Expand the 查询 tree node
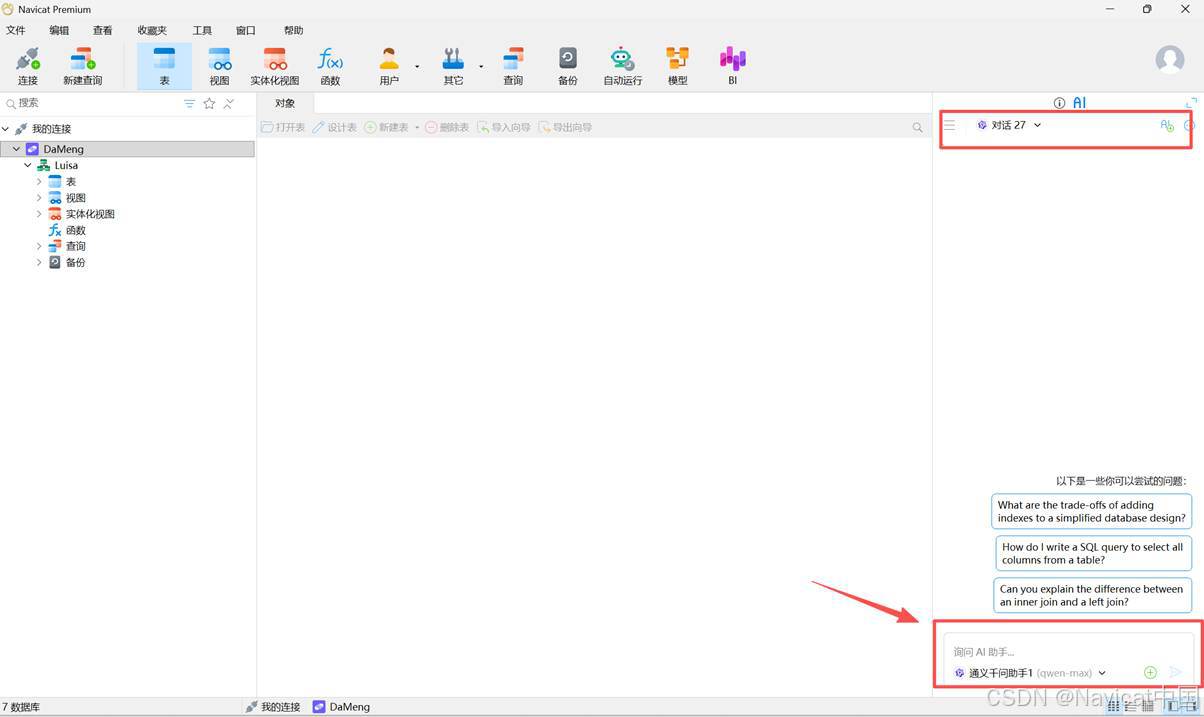Screen dimensions: 1204x717 click(x=39, y=246)
